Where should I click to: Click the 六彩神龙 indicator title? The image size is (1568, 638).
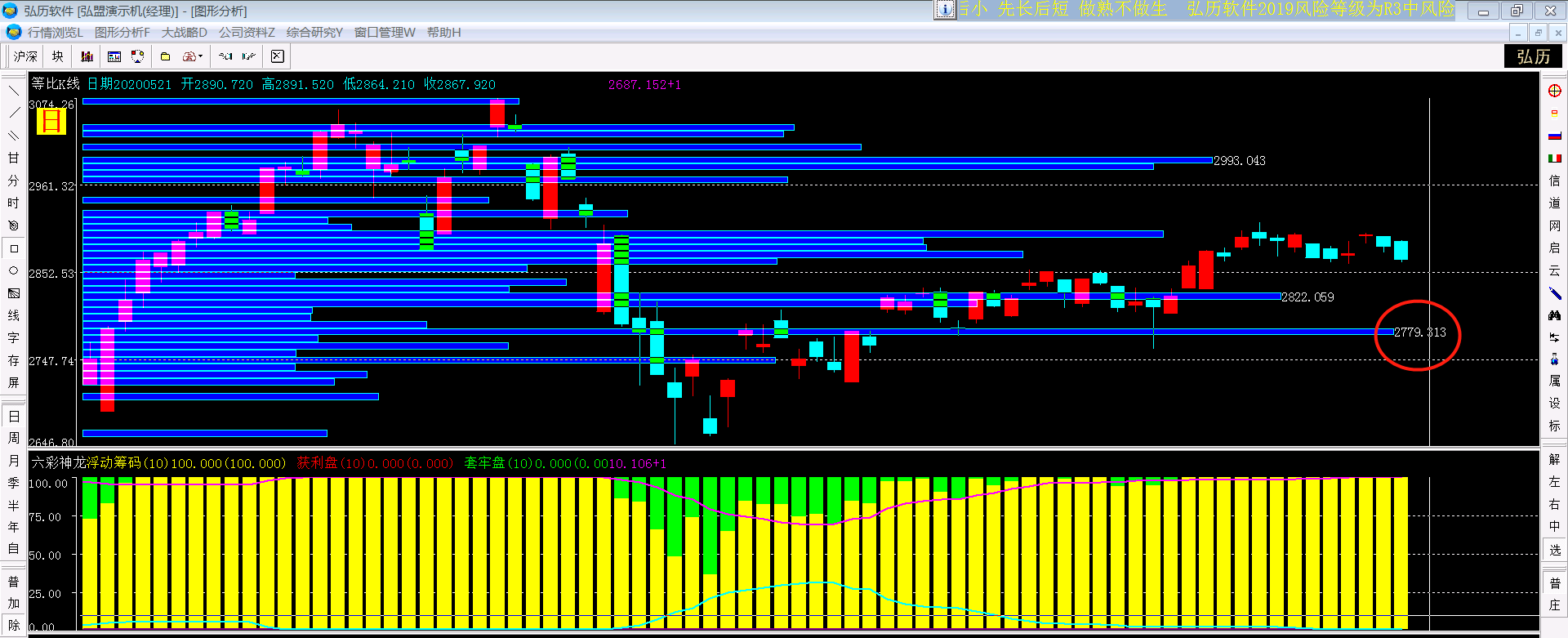click(x=58, y=463)
